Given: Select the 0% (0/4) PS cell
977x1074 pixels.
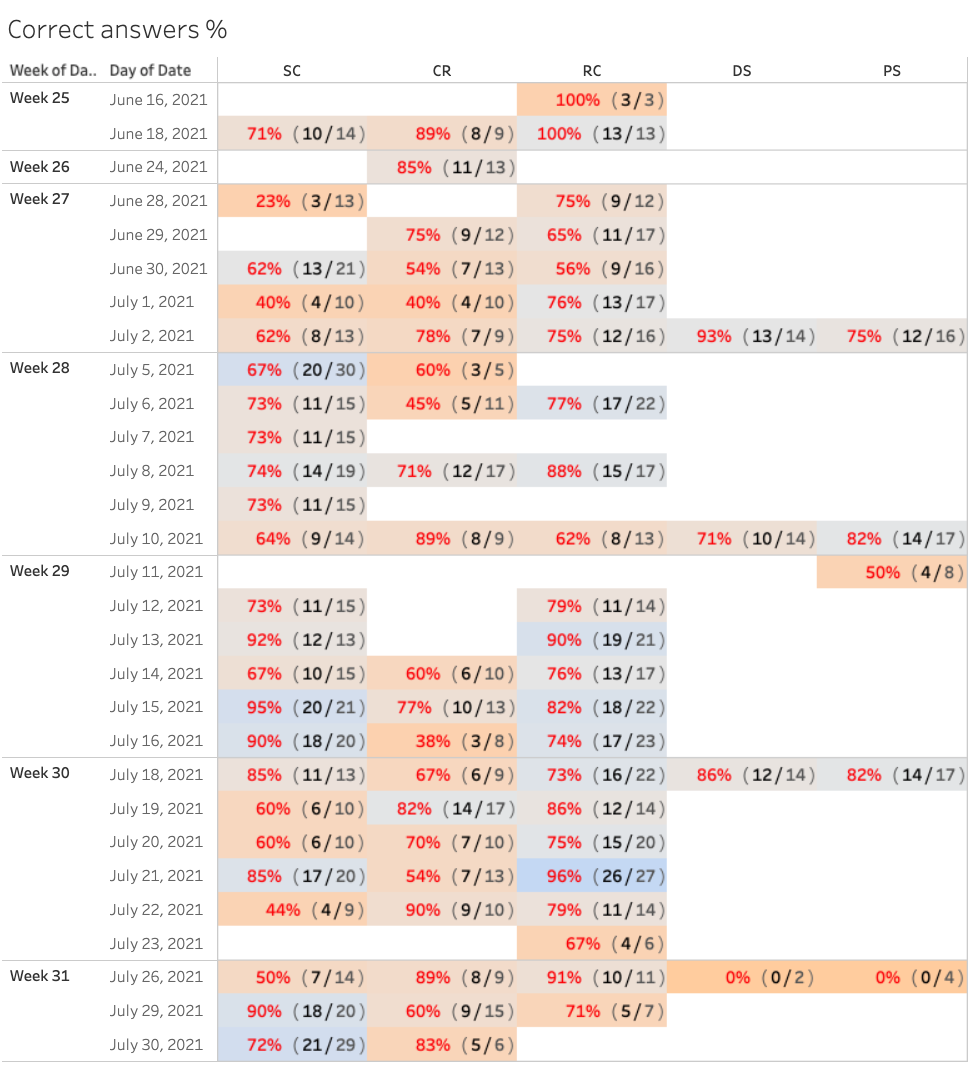Looking at the screenshot, I should tap(892, 977).
